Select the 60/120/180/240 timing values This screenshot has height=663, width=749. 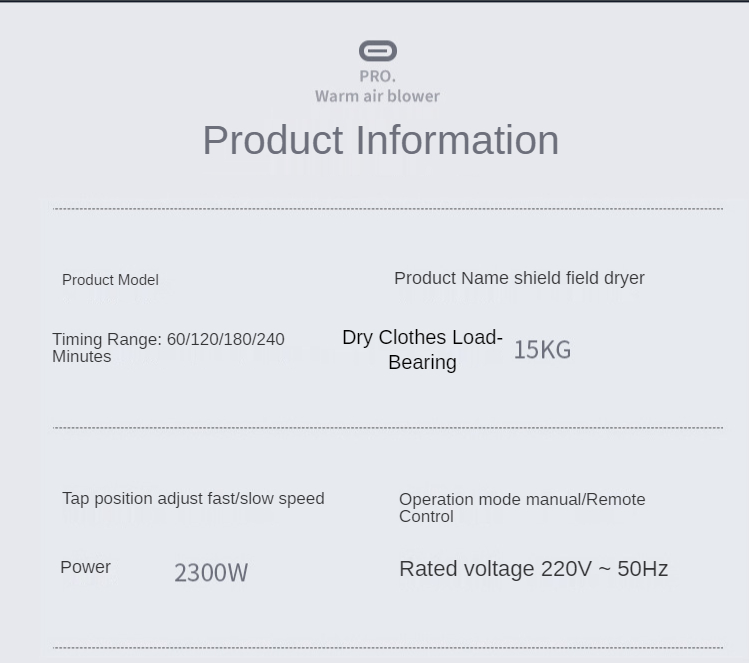[x=226, y=339]
